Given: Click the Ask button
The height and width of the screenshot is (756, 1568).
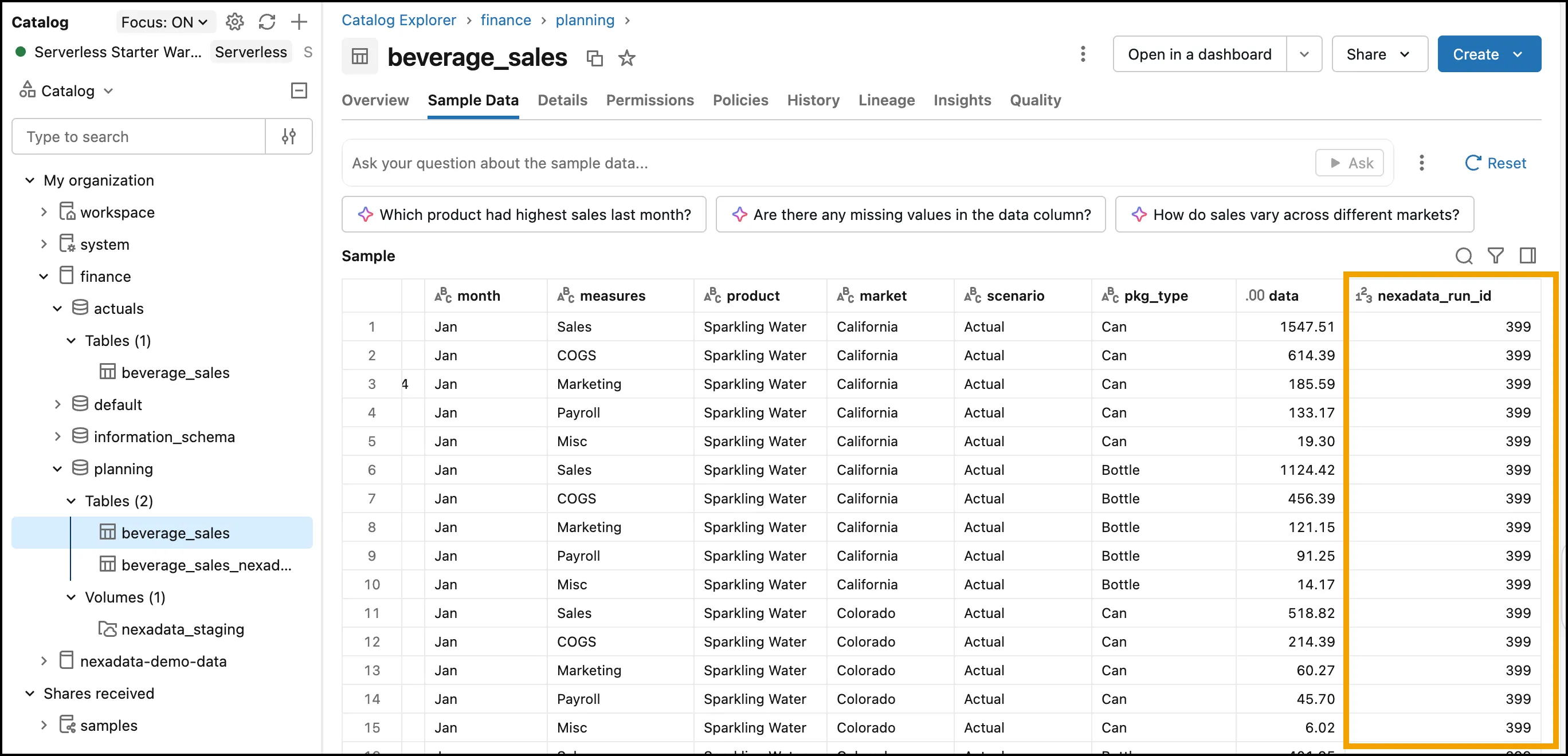Looking at the screenshot, I should pos(1350,163).
